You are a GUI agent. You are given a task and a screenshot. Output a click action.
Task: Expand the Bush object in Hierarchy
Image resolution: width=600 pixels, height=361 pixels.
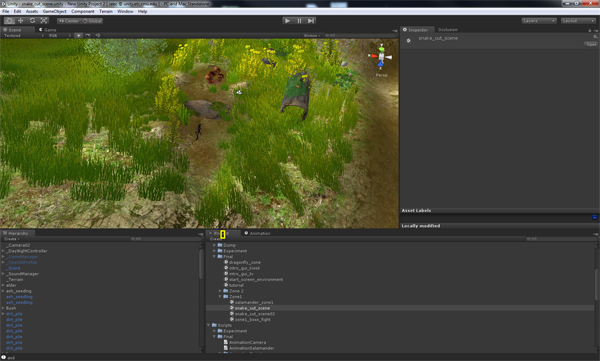click(3, 308)
